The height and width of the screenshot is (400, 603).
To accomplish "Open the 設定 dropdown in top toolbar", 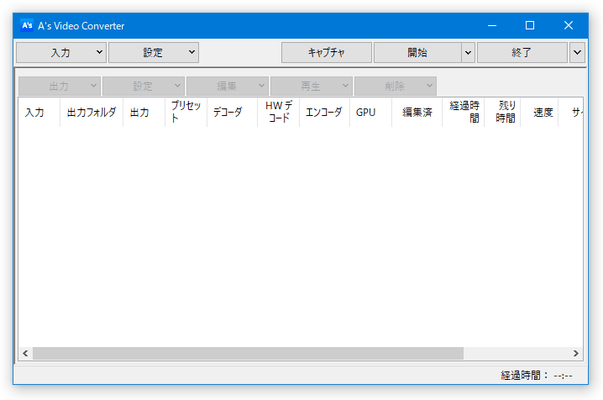I will point(153,52).
